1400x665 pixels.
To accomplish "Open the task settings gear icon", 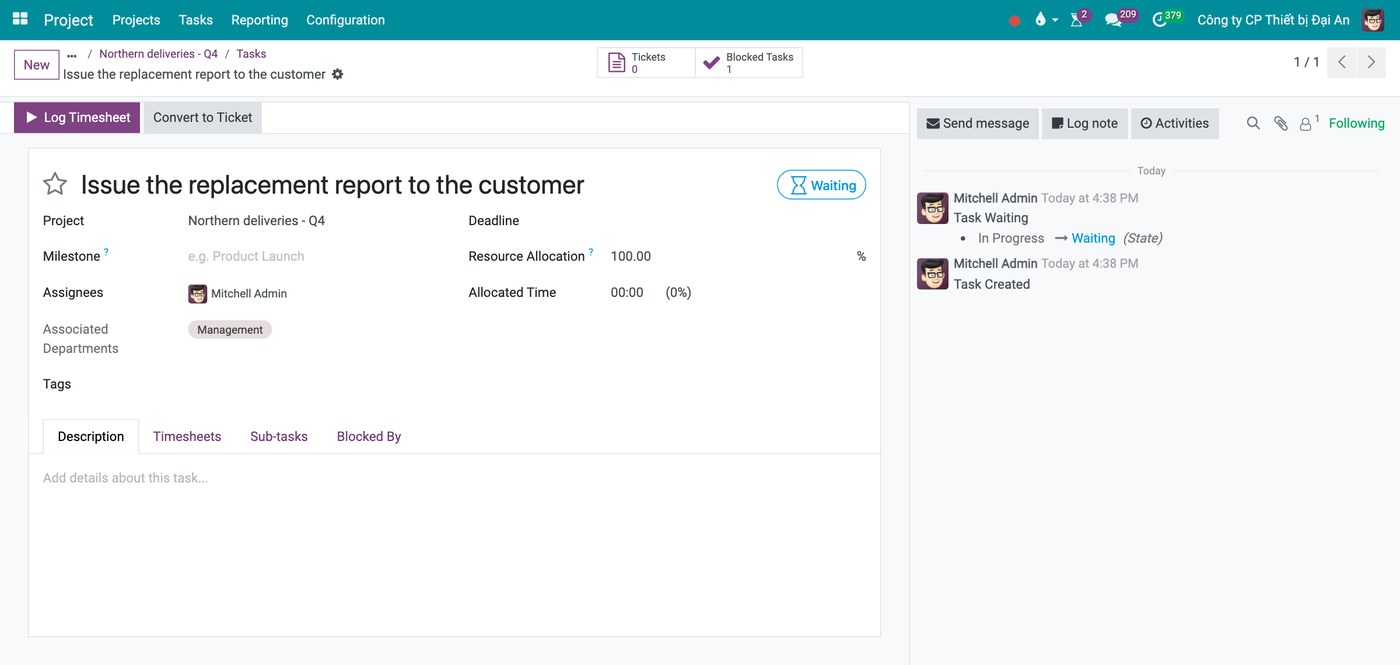I will tap(337, 74).
